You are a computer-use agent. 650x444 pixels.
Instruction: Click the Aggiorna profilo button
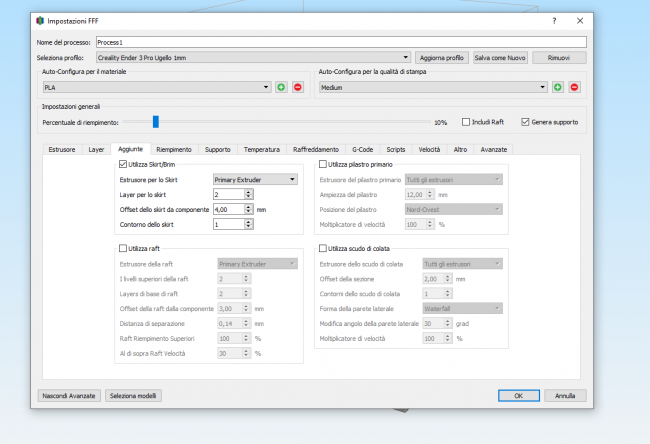pos(441,58)
